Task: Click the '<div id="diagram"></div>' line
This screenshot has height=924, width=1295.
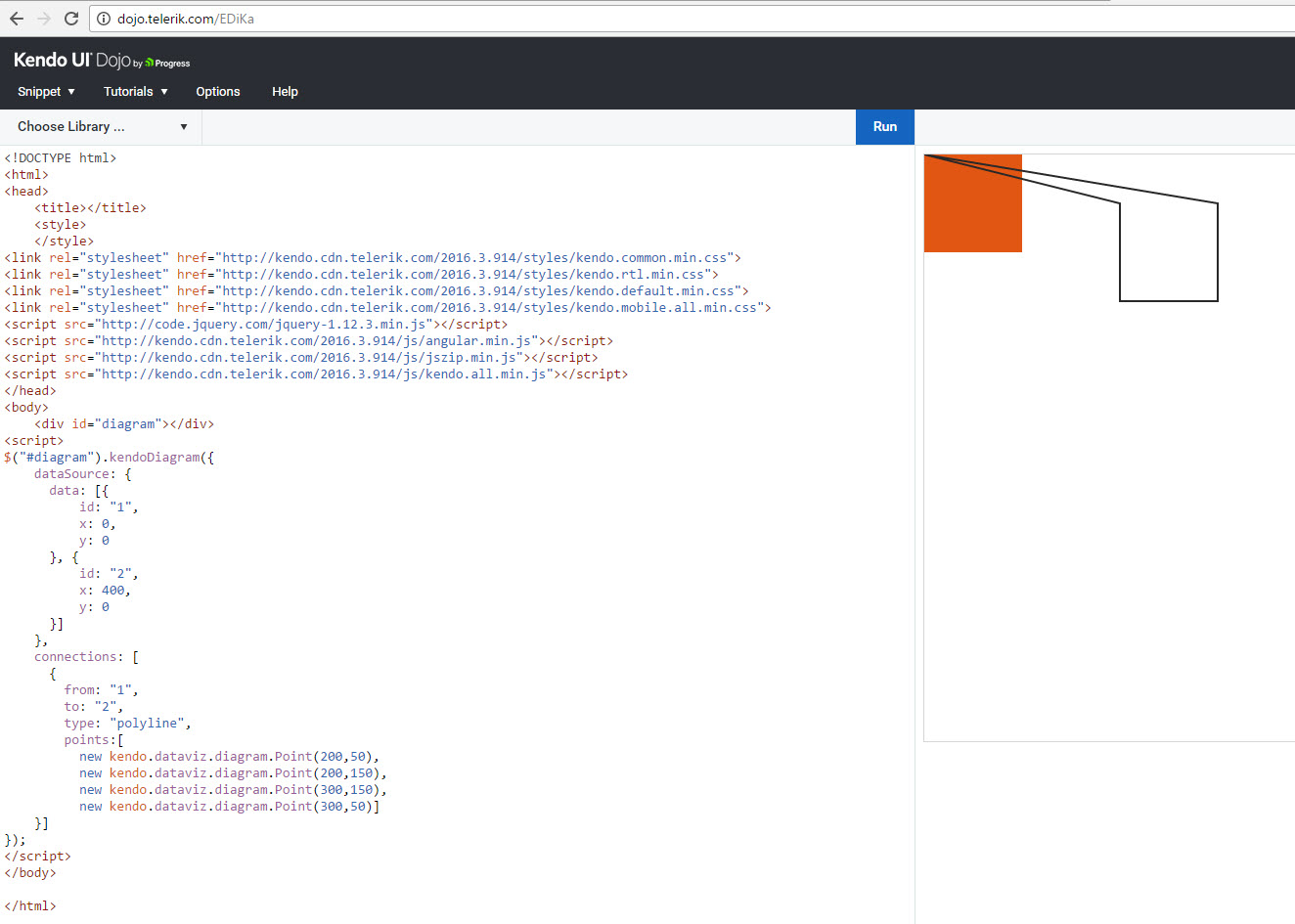Action: (124, 424)
